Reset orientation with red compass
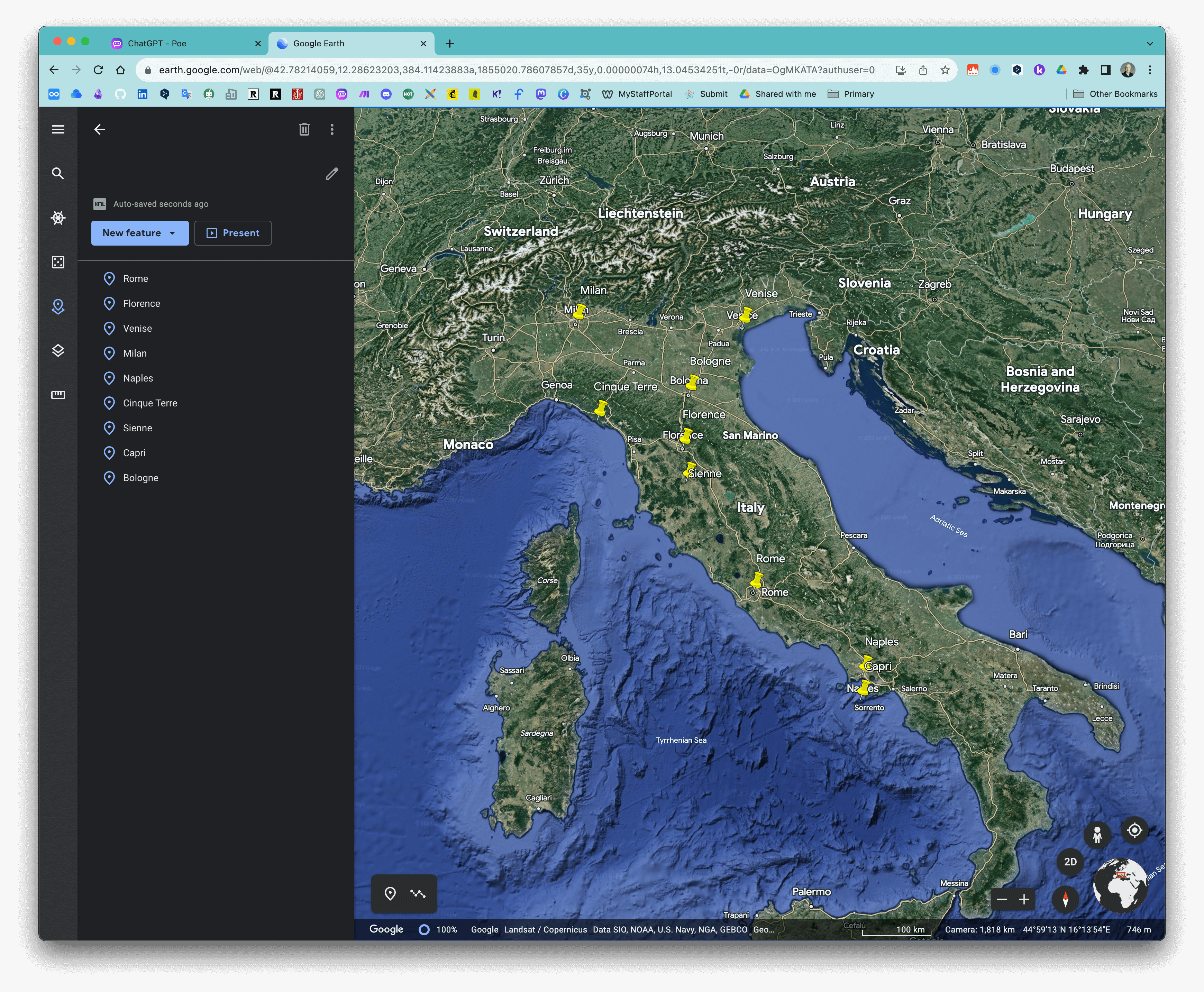This screenshot has width=1204, height=992. pyautogui.click(x=1065, y=899)
